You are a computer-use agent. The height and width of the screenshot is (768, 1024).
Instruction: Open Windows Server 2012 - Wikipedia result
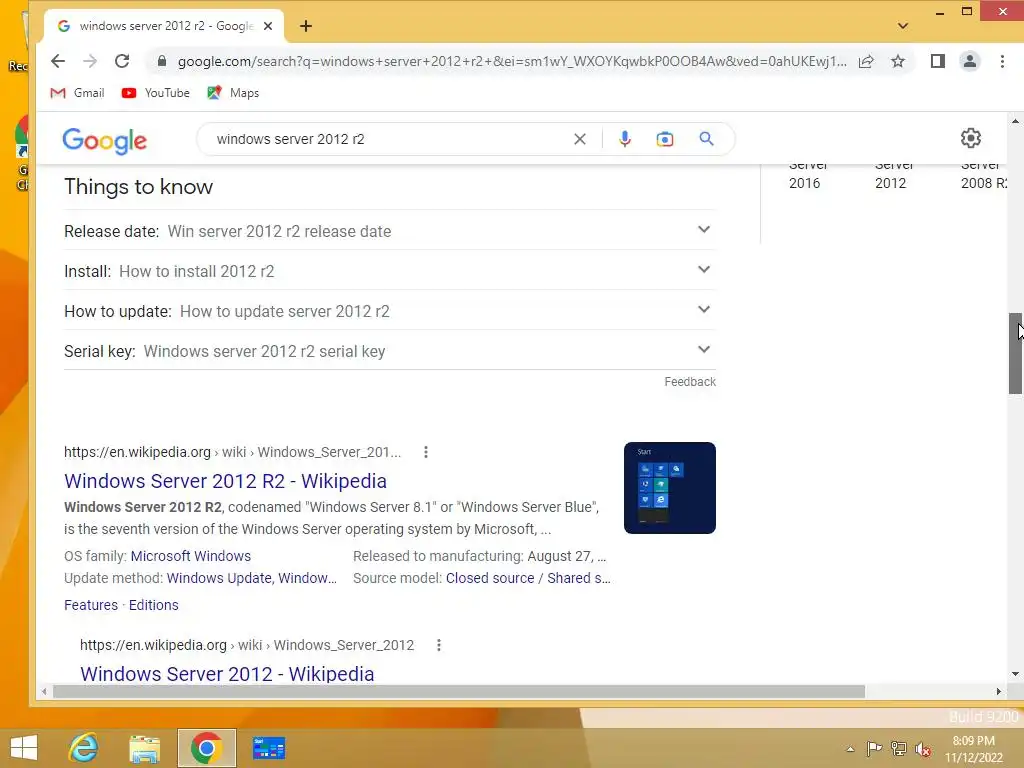pos(227,673)
